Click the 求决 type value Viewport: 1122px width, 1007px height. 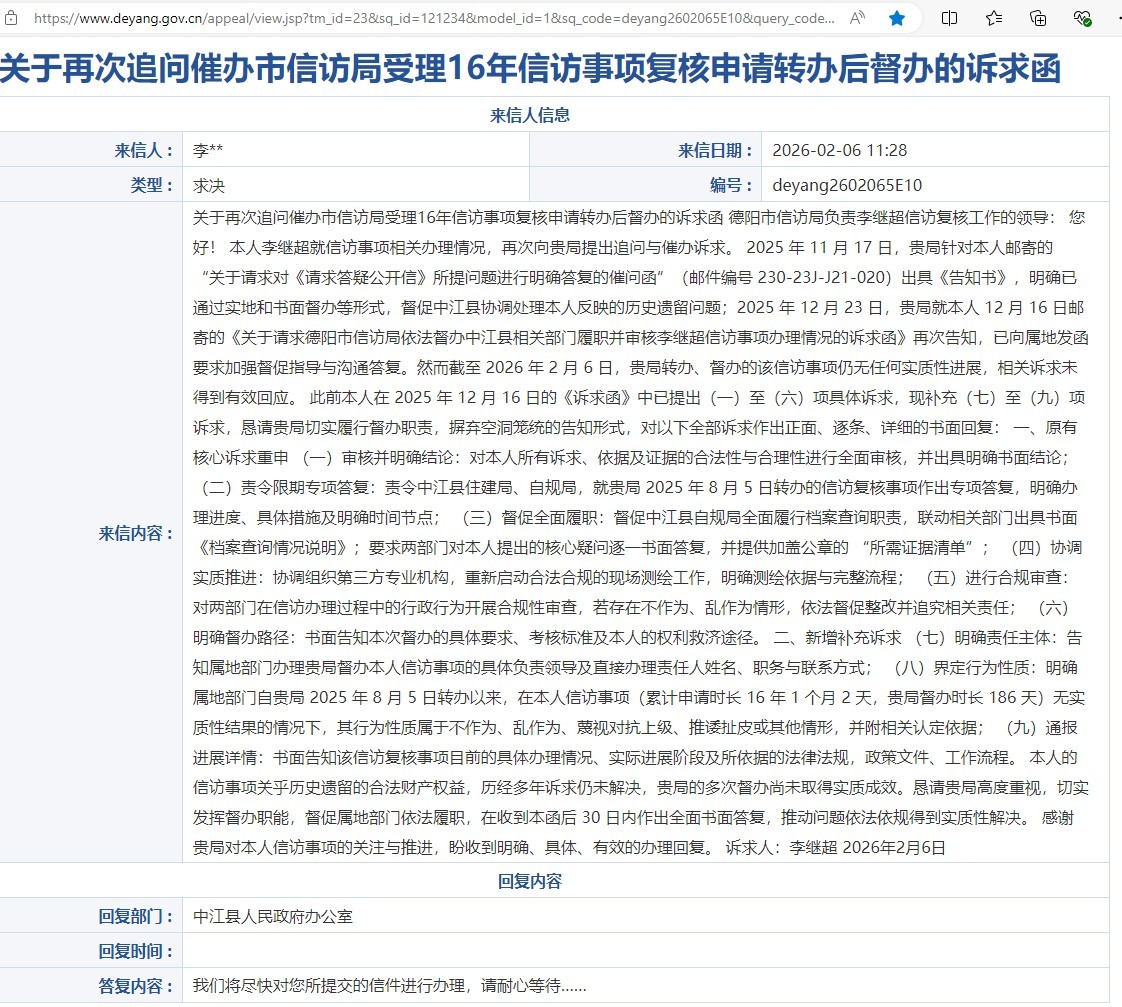[209, 185]
